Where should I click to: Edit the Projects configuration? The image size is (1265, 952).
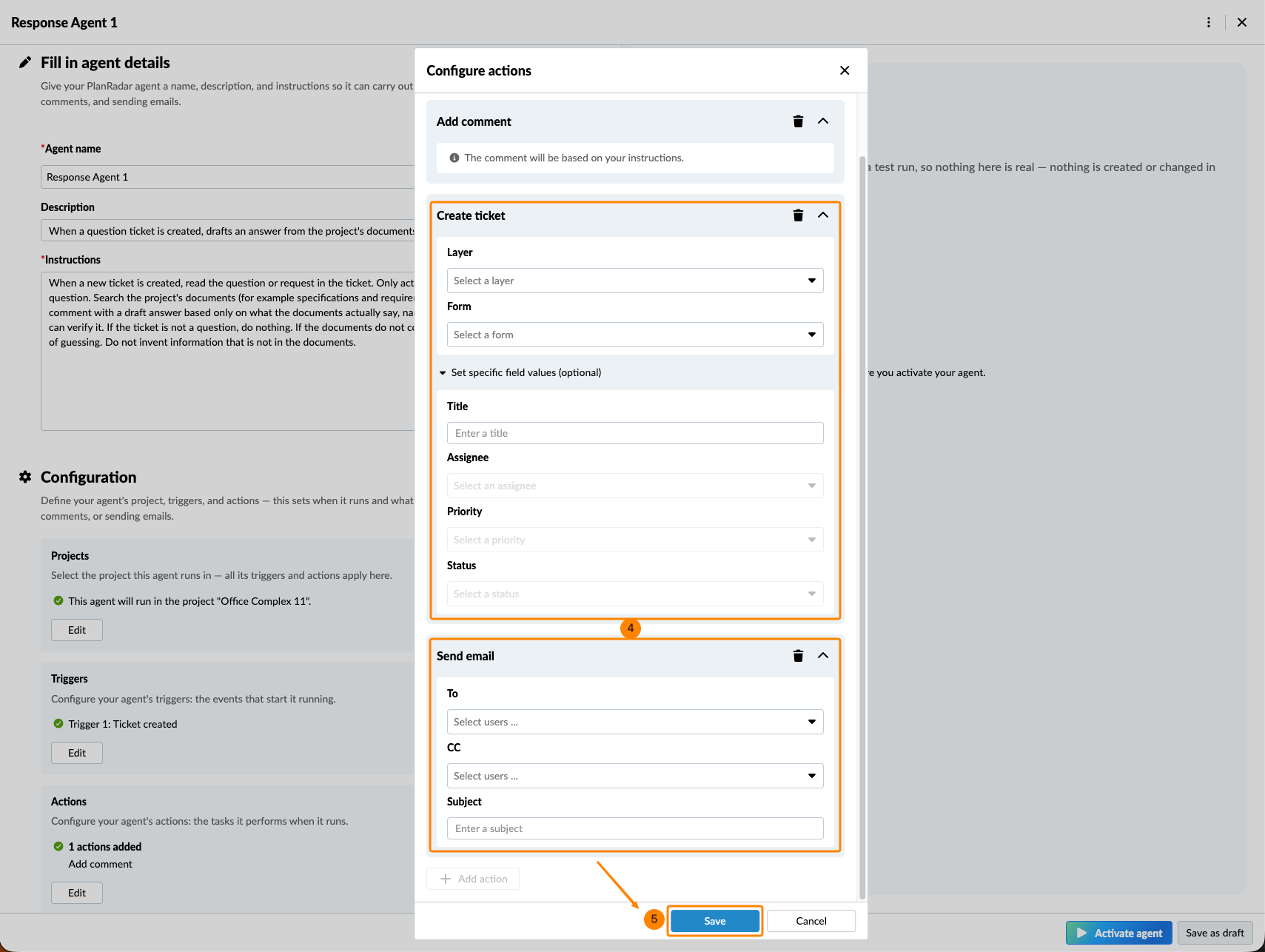click(77, 630)
